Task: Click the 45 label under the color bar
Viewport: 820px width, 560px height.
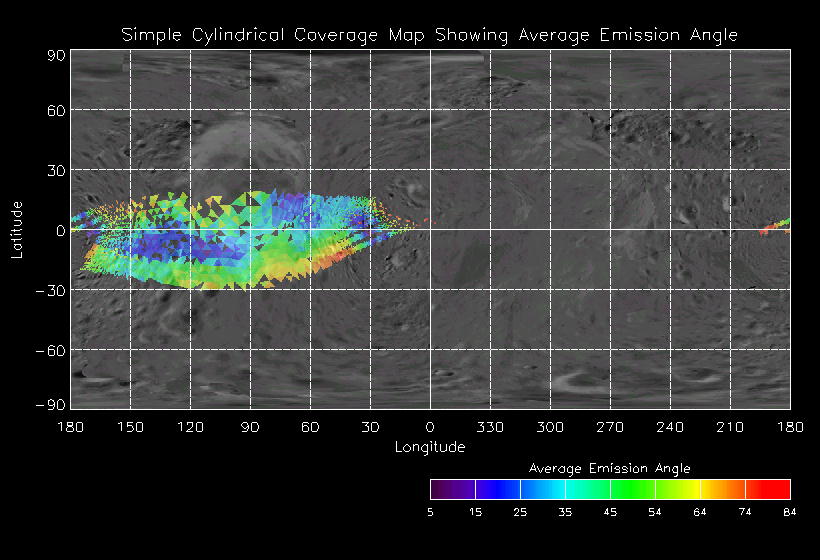Action: [x=610, y=513]
